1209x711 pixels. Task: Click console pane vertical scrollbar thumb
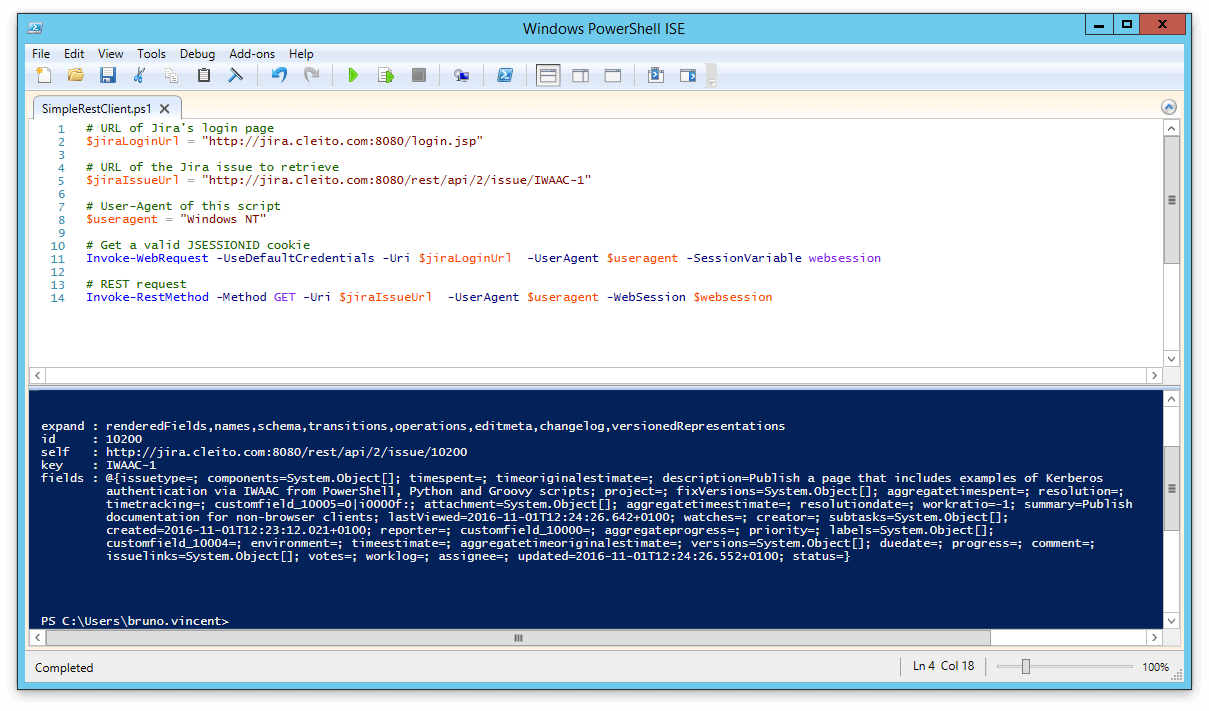click(x=1172, y=487)
